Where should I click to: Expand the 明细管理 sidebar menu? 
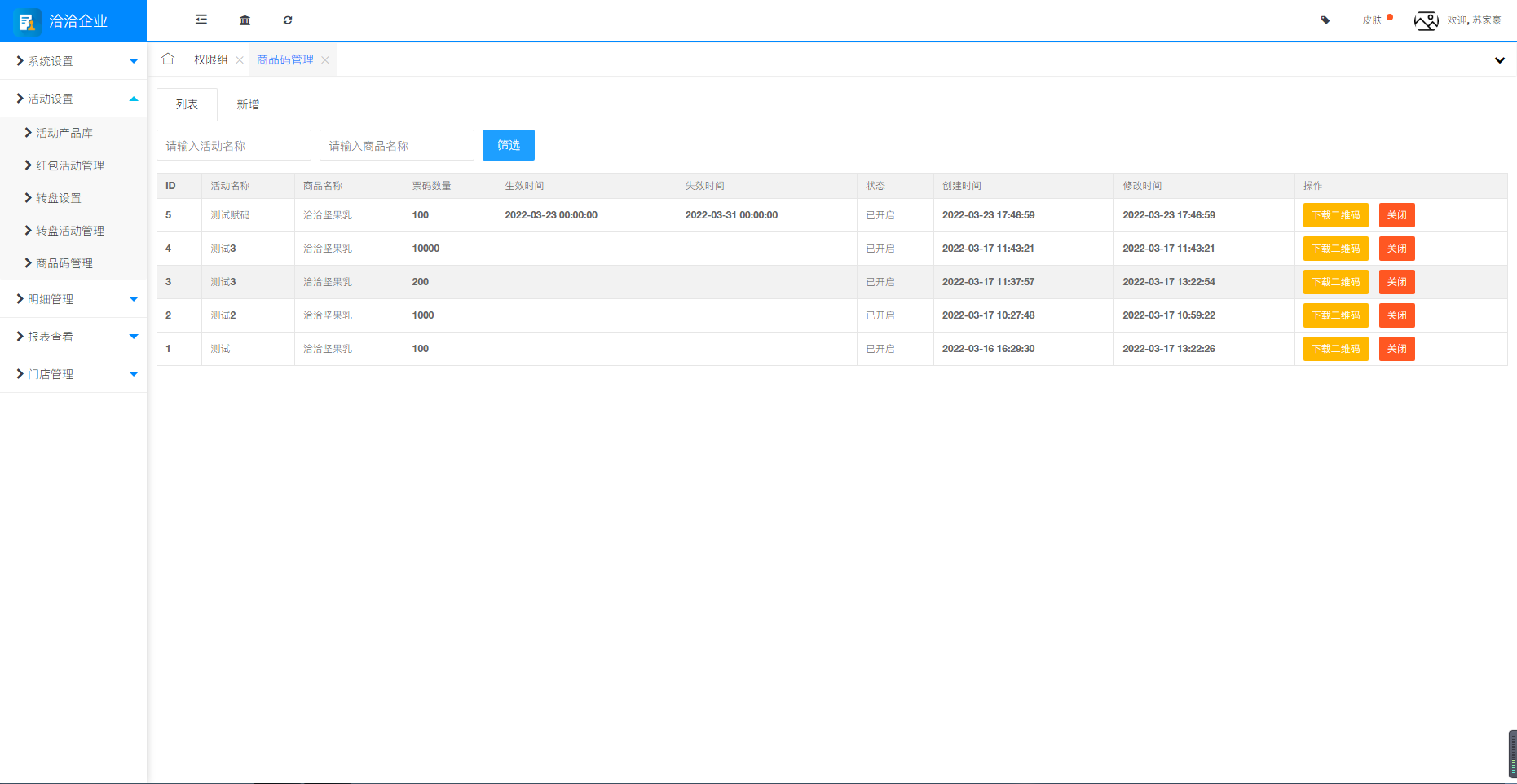click(73, 299)
